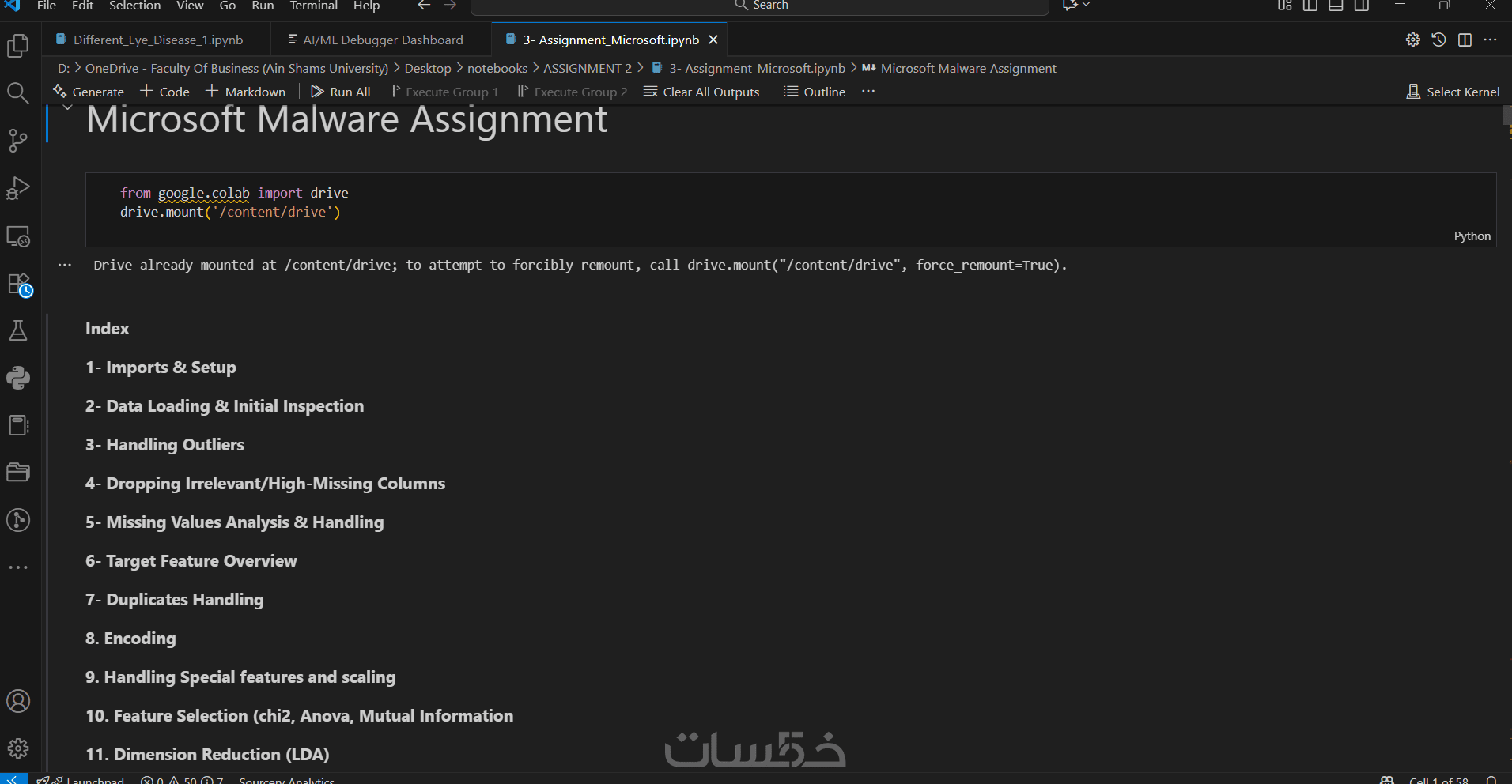Change the cell language from Python

click(1472, 236)
